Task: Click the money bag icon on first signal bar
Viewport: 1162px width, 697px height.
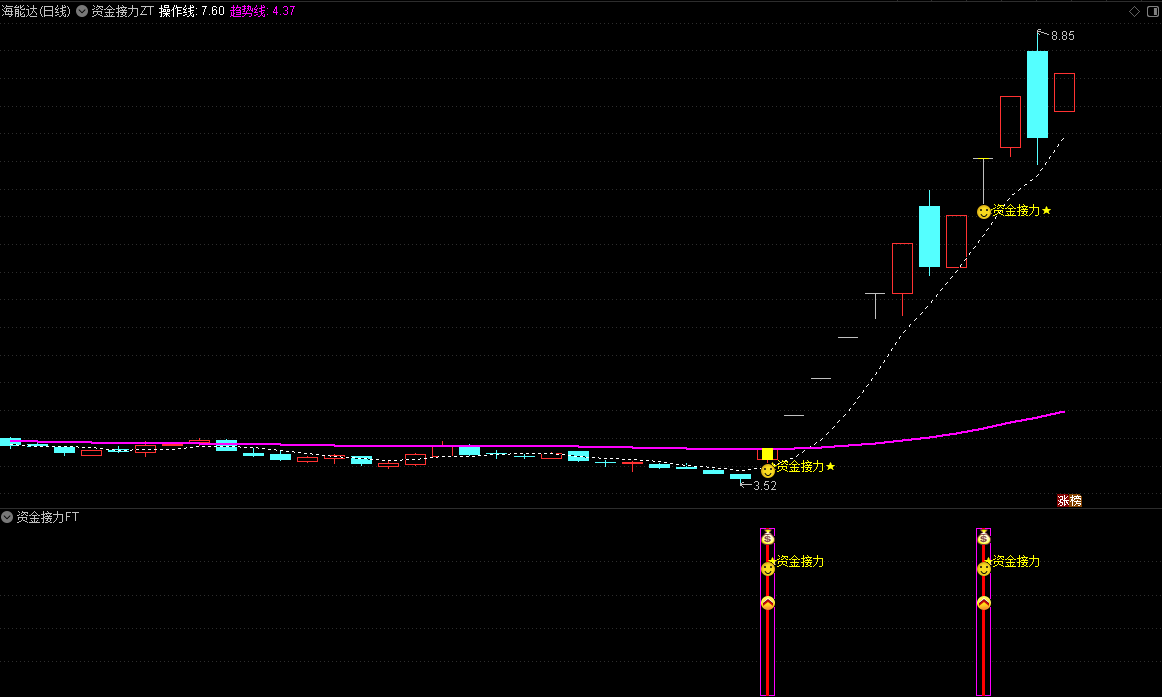Action: [x=768, y=537]
